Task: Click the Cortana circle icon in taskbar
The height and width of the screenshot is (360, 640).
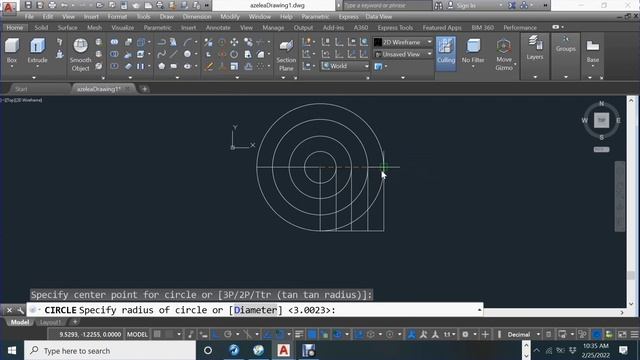Action: click(x=208, y=351)
